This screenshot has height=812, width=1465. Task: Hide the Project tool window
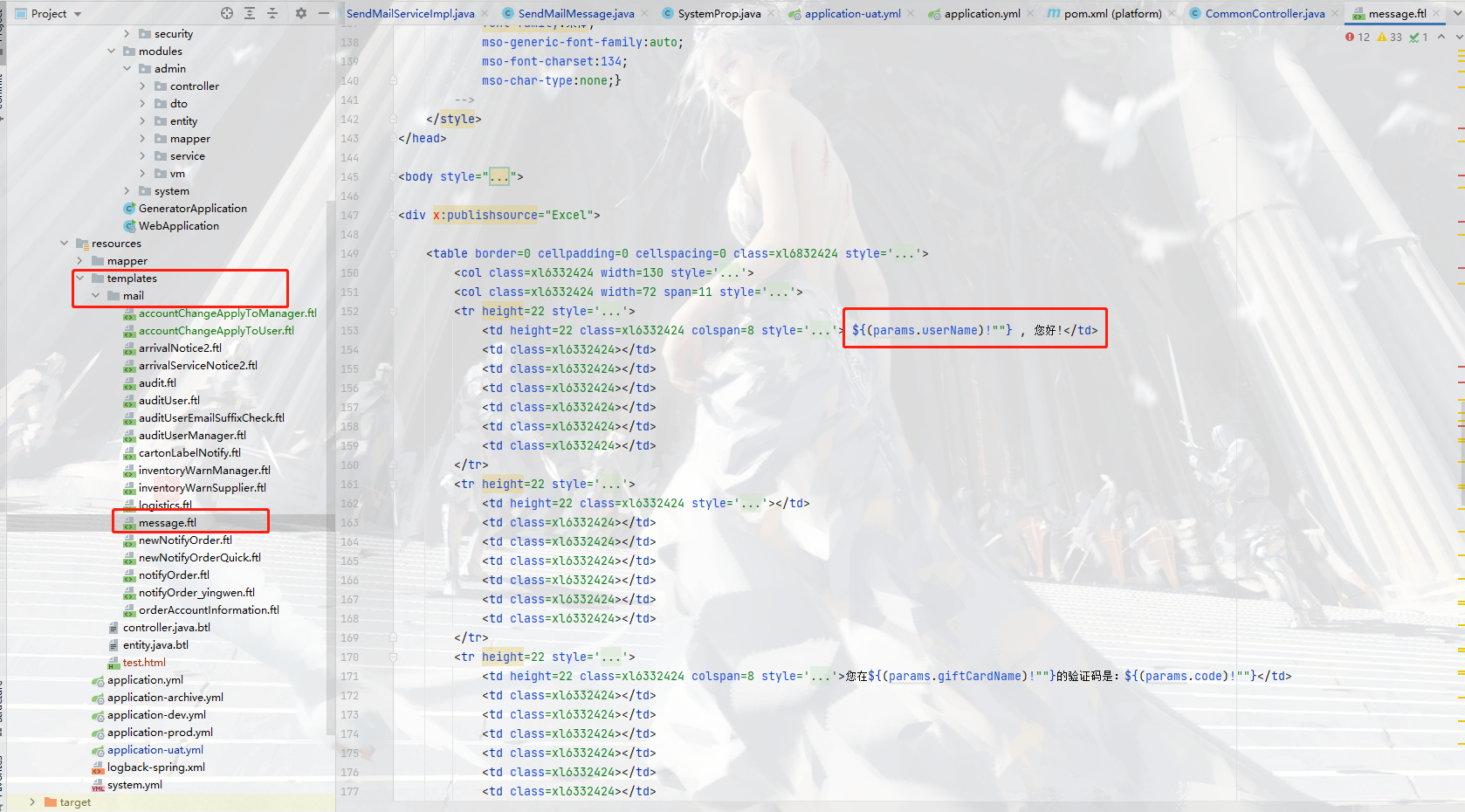[323, 12]
